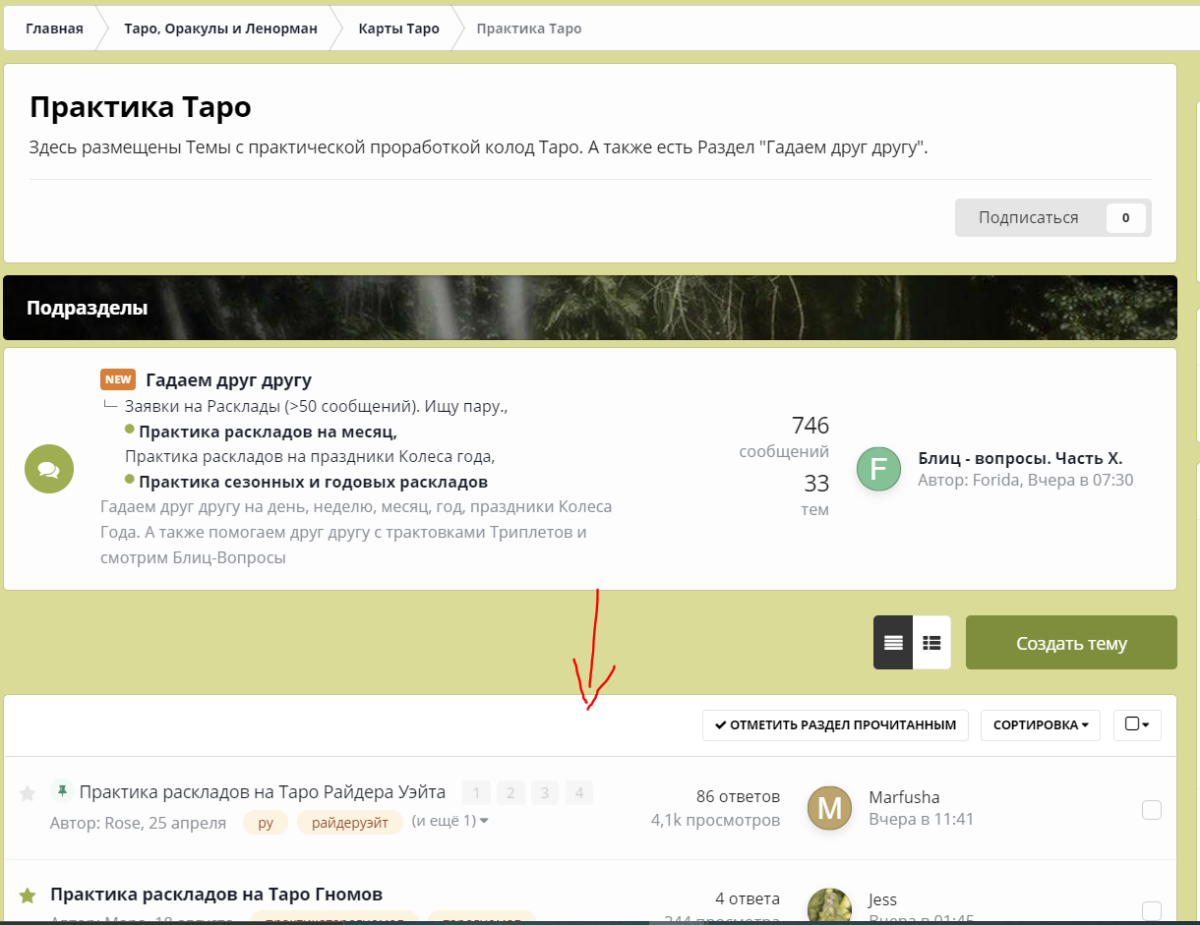Tick the checkbox for Райдера Уэйта topic

click(1151, 810)
